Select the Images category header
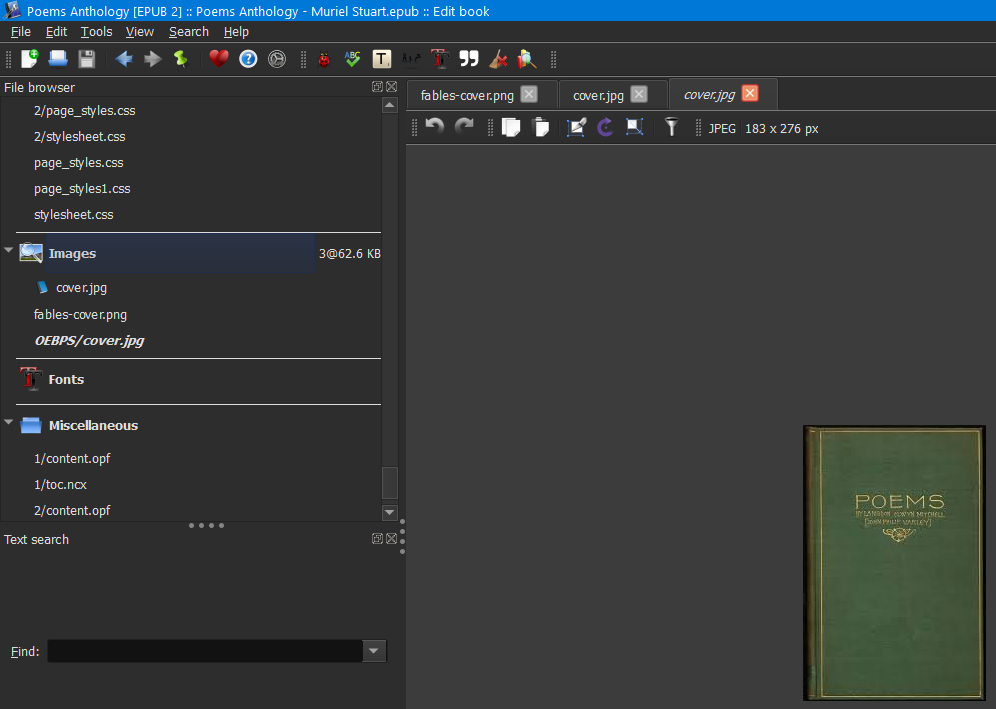This screenshot has width=996, height=709. 199,253
